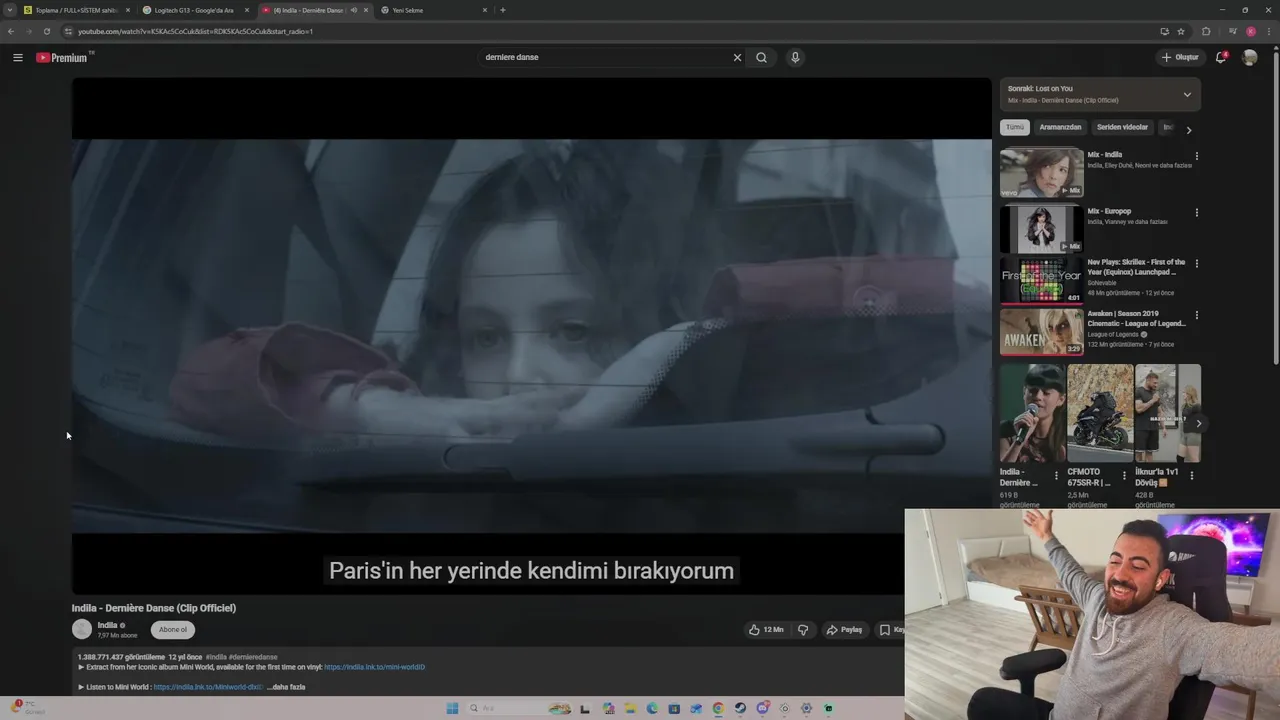Open 'Awaken | Season 2019 Cinematic' video title
The height and width of the screenshot is (720, 1280).
pyautogui.click(x=1136, y=318)
